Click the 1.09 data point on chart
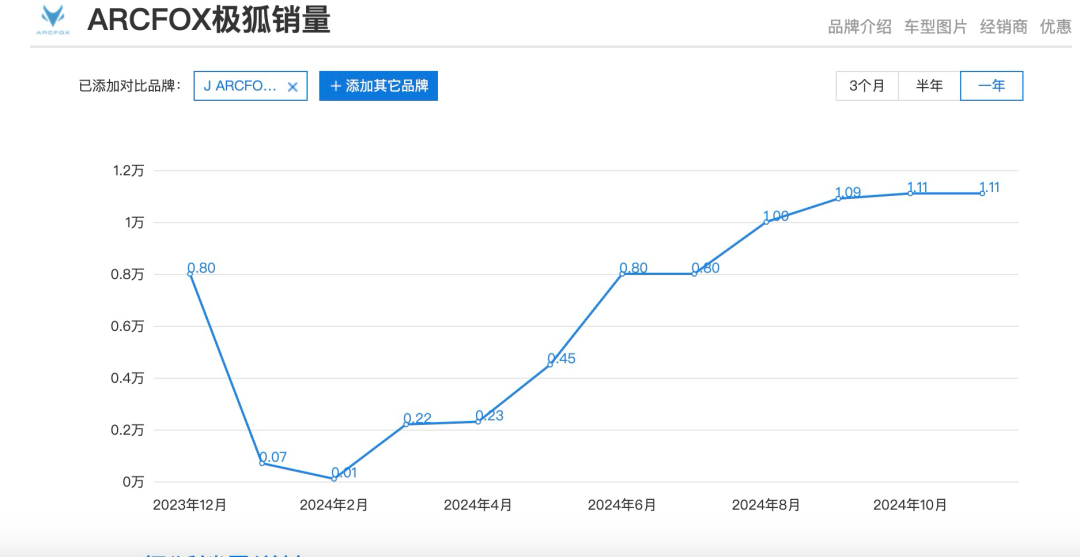The width and height of the screenshot is (1080, 557). tap(838, 198)
